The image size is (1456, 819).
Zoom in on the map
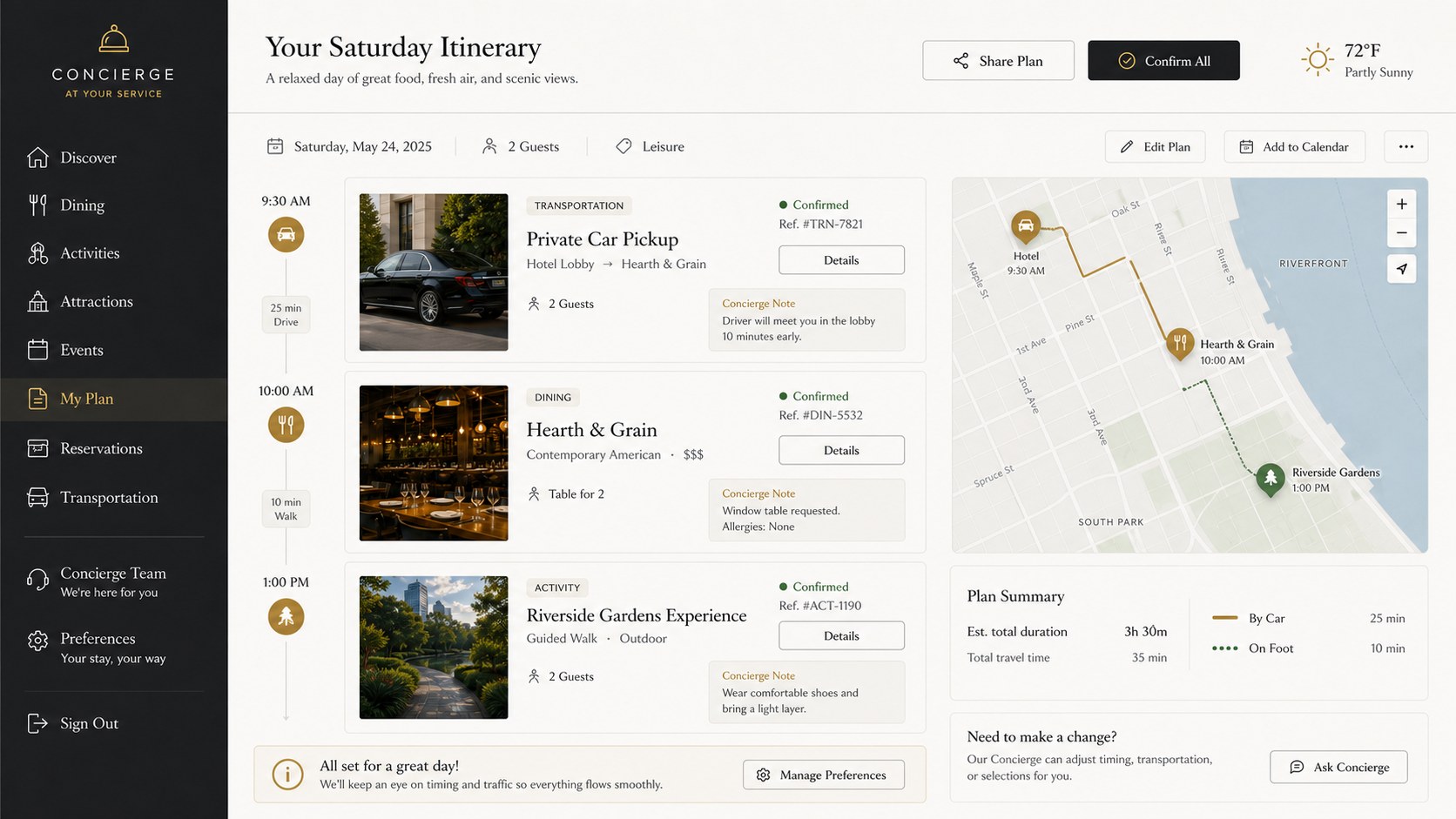click(x=1401, y=204)
